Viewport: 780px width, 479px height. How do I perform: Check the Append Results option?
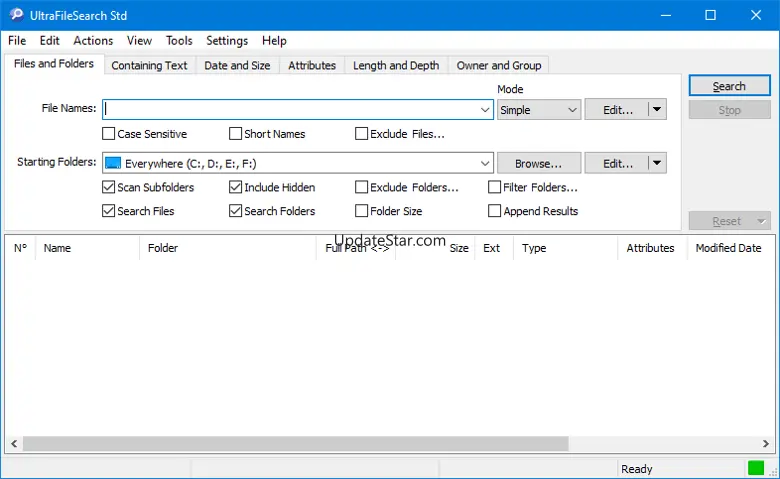[494, 211]
